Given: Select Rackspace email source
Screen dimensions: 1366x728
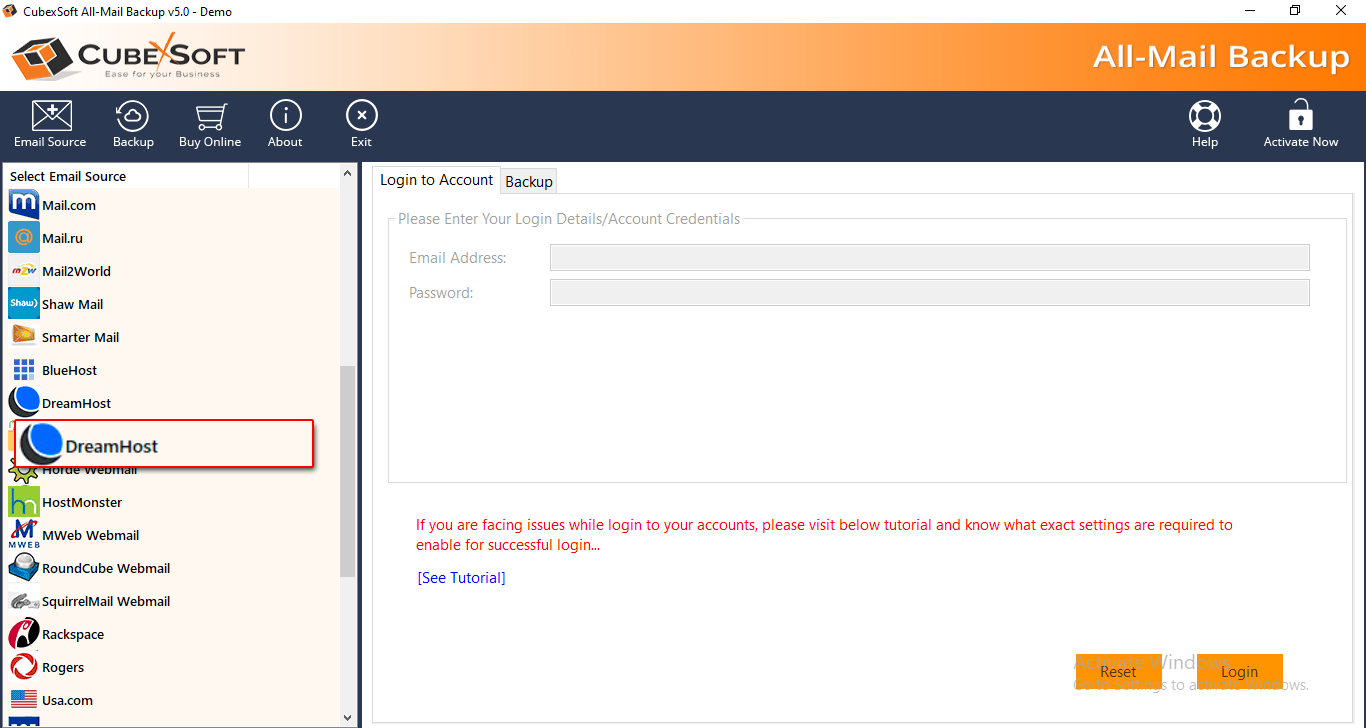Looking at the screenshot, I should point(72,634).
